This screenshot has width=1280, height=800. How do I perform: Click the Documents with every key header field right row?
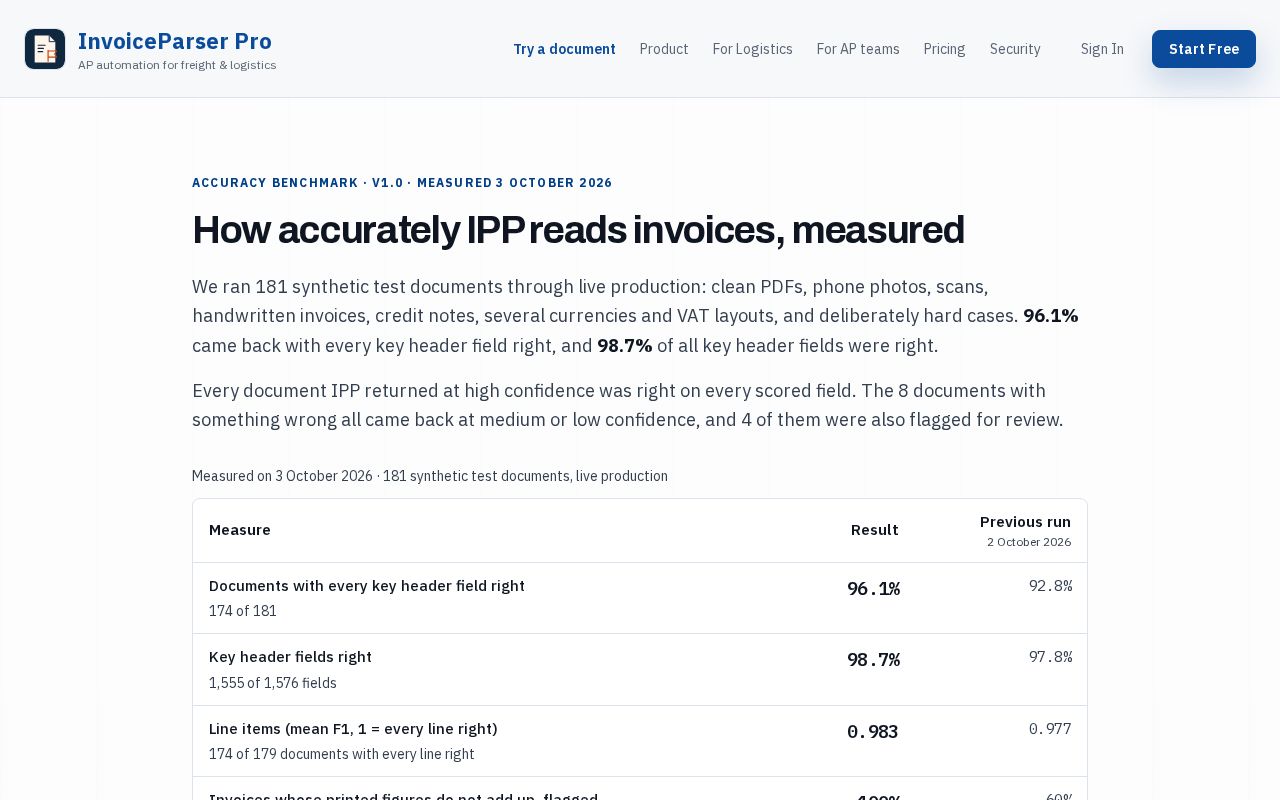tap(640, 598)
